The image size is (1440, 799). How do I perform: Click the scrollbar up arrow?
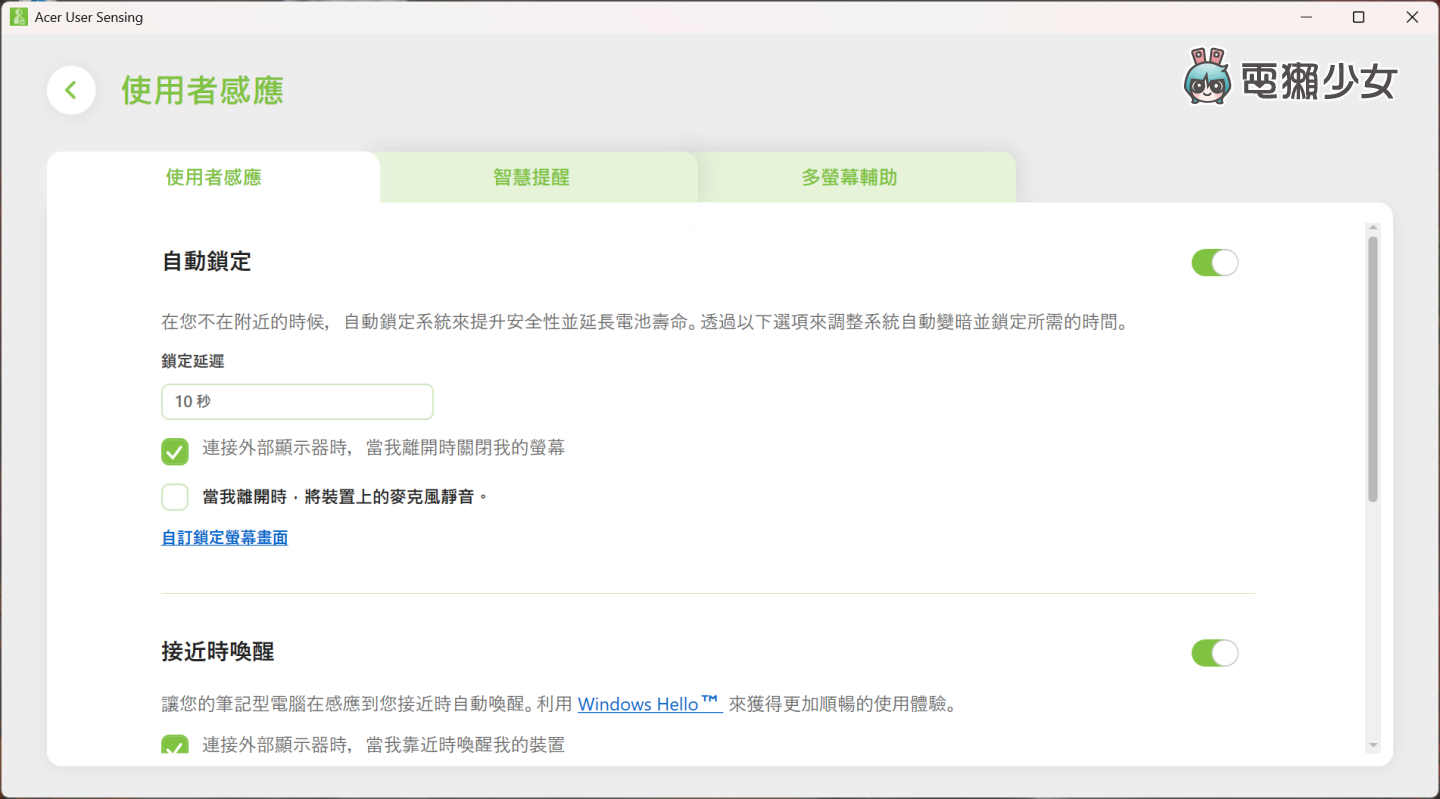tap(1373, 229)
